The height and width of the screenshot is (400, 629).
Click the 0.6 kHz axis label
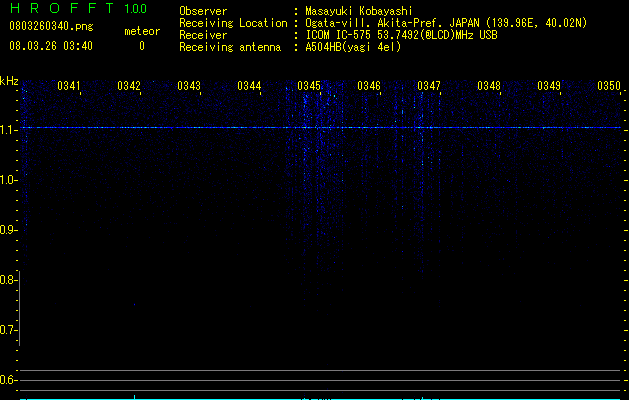[x=8, y=380]
